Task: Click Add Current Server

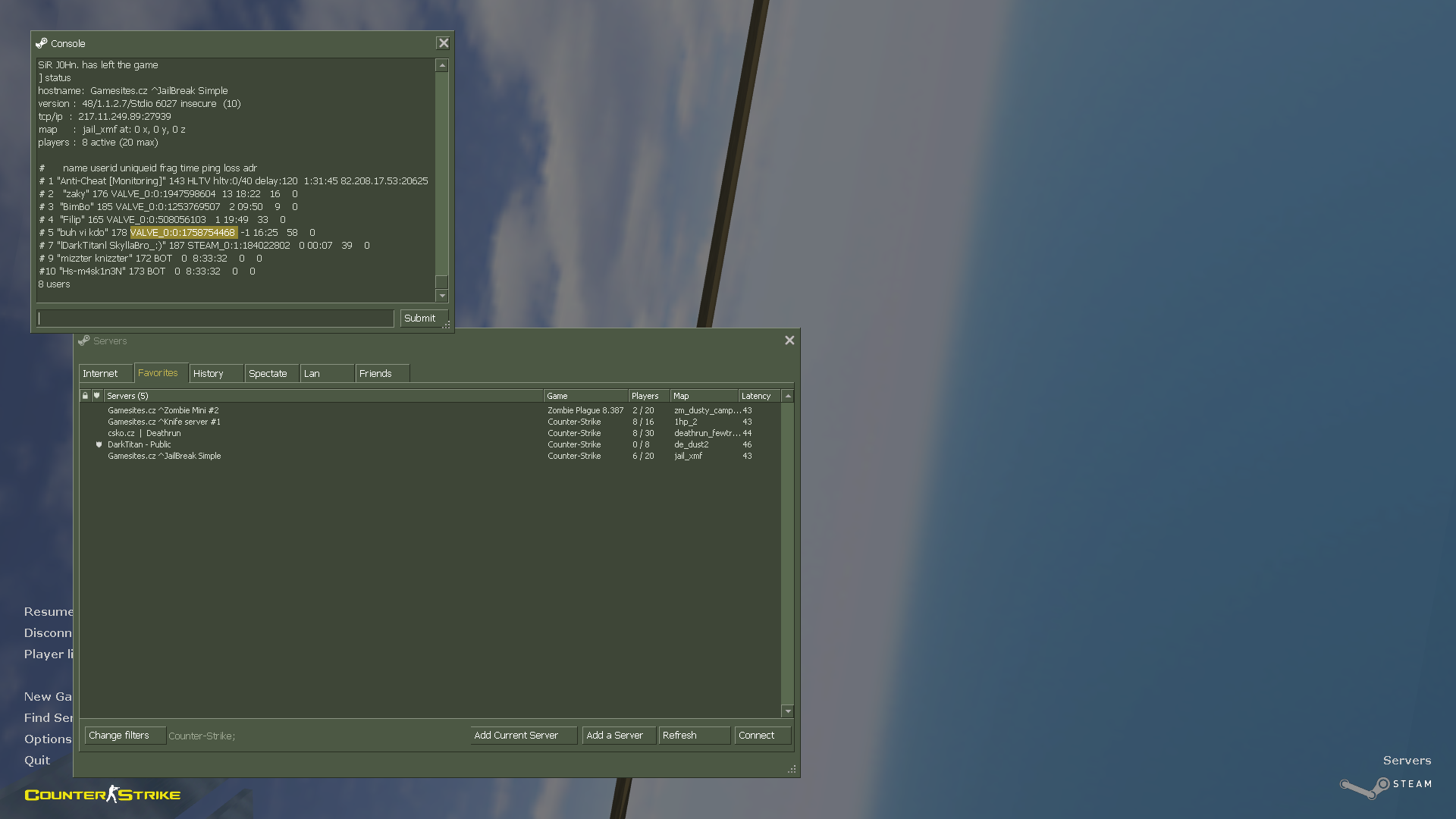Action: (524, 735)
